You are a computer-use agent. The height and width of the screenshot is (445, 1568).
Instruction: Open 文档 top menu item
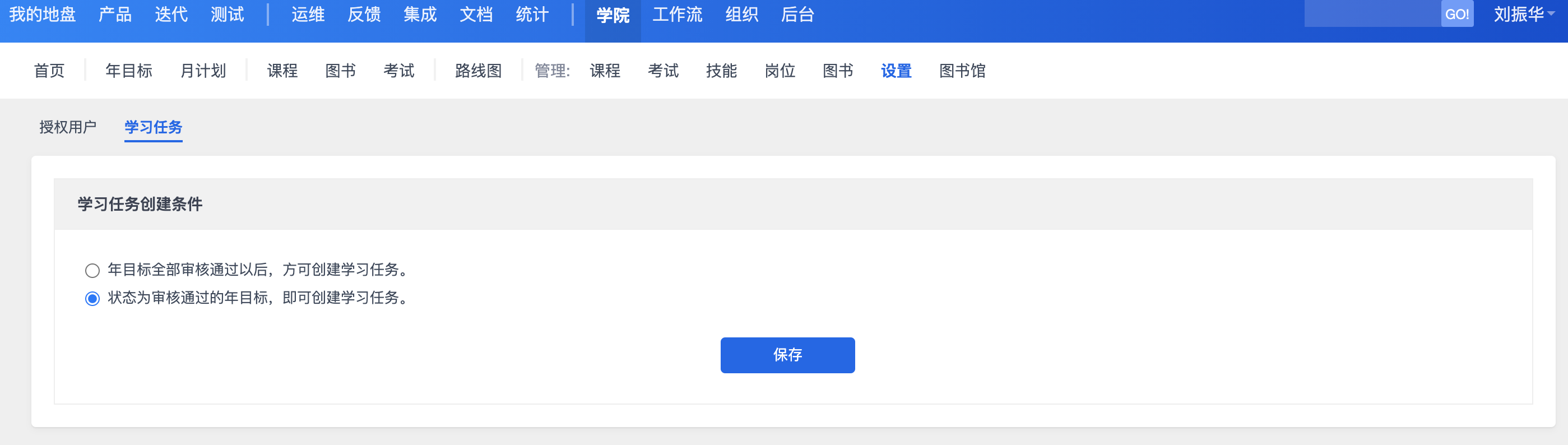pos(475,15)
